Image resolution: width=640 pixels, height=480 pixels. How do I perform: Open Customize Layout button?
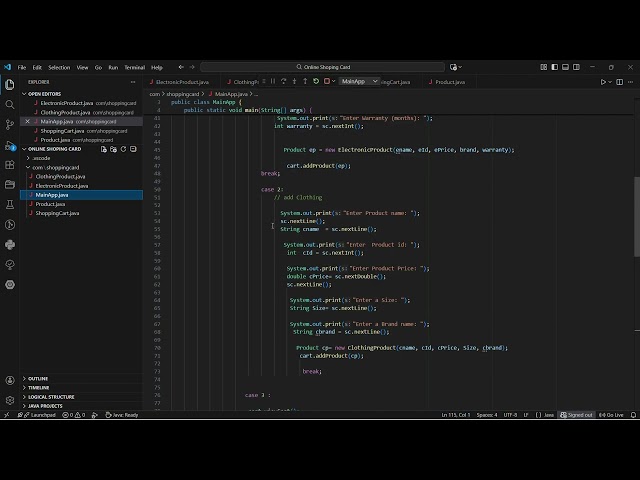click(544, 67)
